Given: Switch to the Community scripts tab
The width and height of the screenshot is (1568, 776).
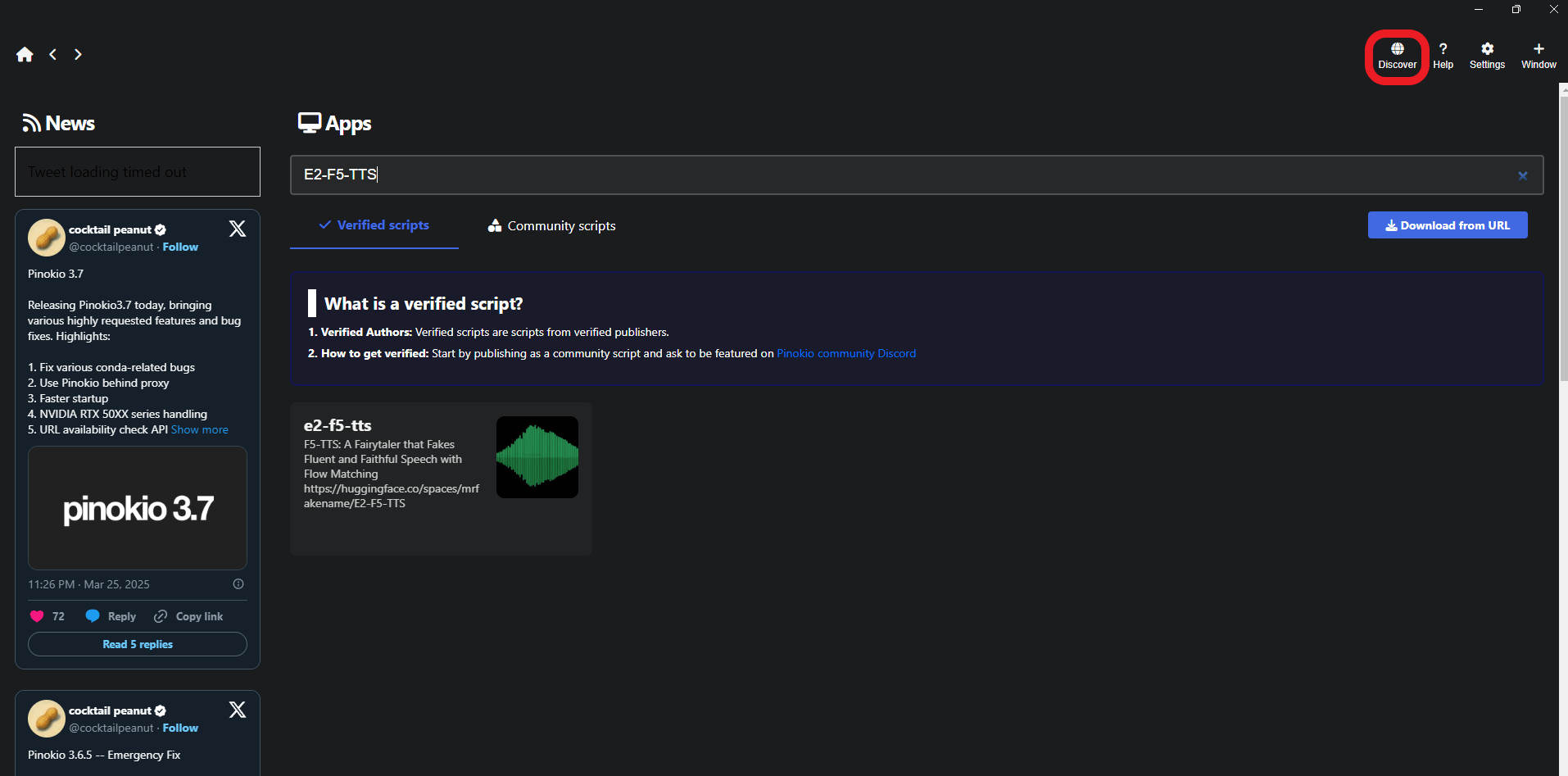Looking at the screenshot, I should 552,226.
